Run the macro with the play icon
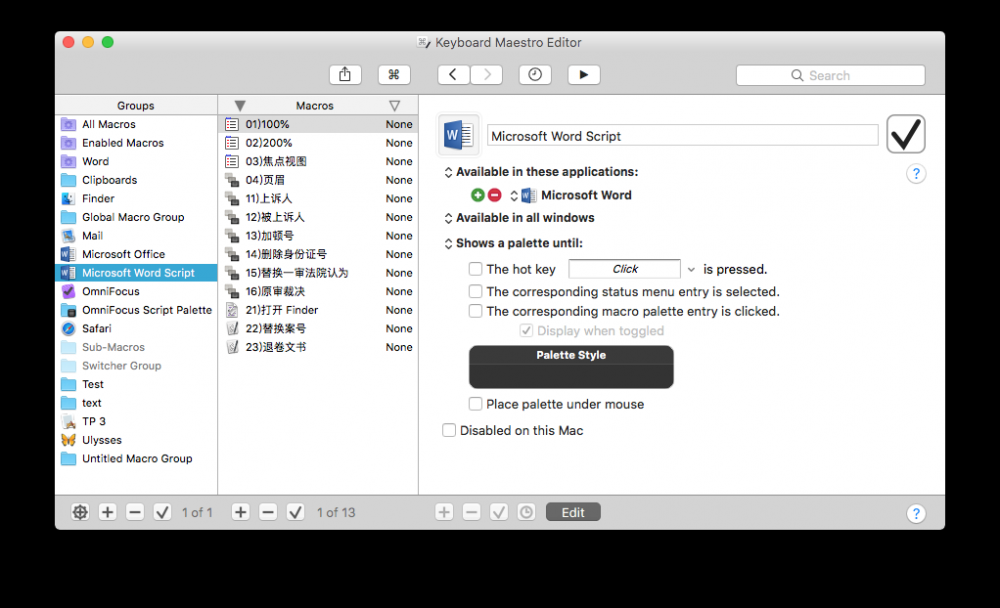Image resolution: width=1000 pixels, height=608 pixels. coord(583,74)
